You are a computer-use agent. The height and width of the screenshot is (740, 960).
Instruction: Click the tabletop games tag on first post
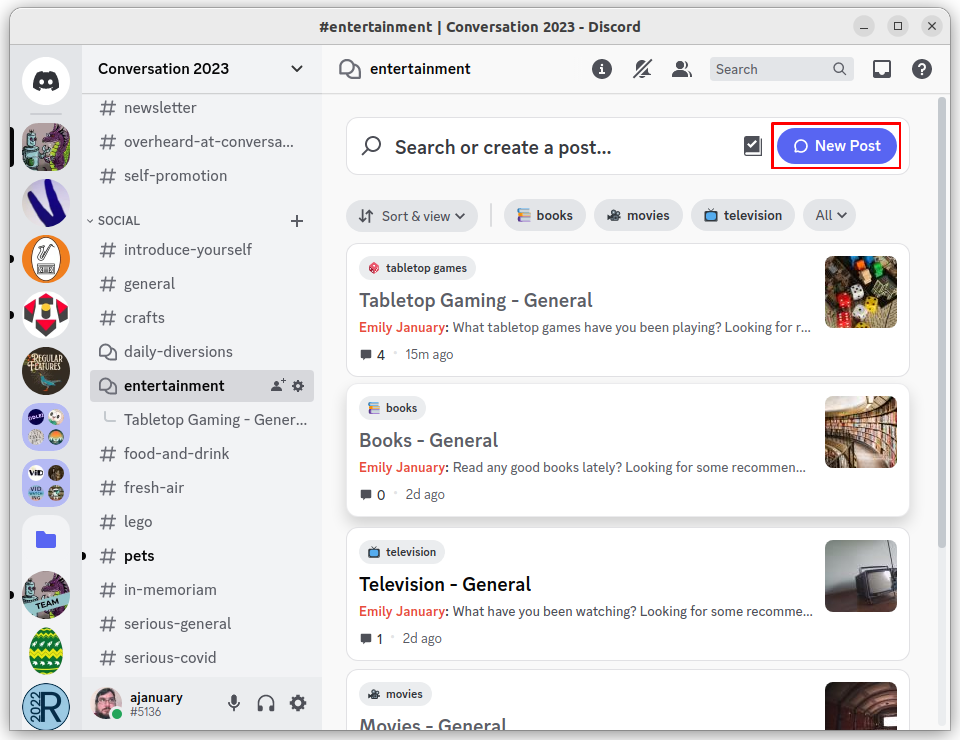coord(418,268)
